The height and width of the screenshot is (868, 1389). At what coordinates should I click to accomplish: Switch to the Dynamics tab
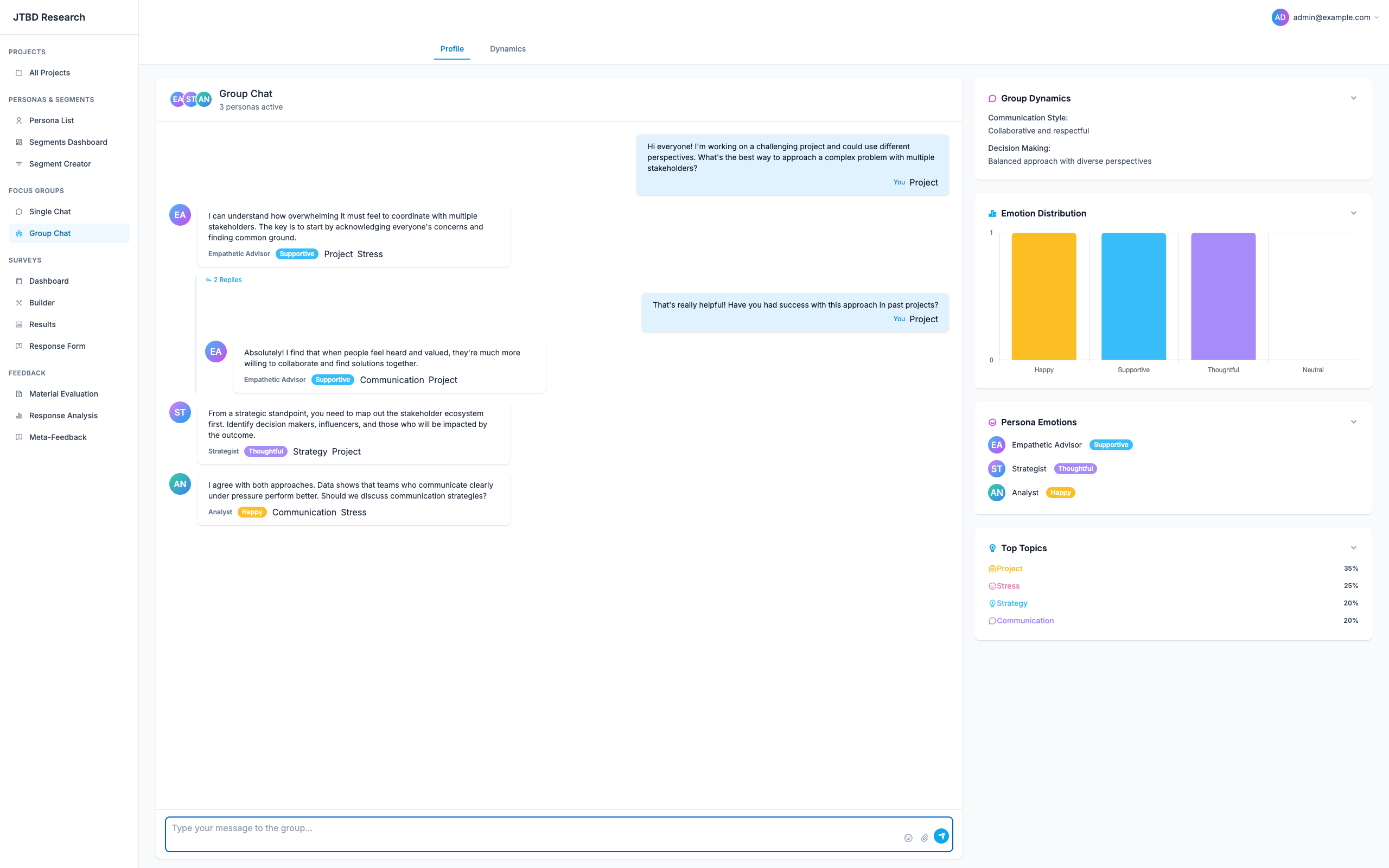click(x=507, y=49)
